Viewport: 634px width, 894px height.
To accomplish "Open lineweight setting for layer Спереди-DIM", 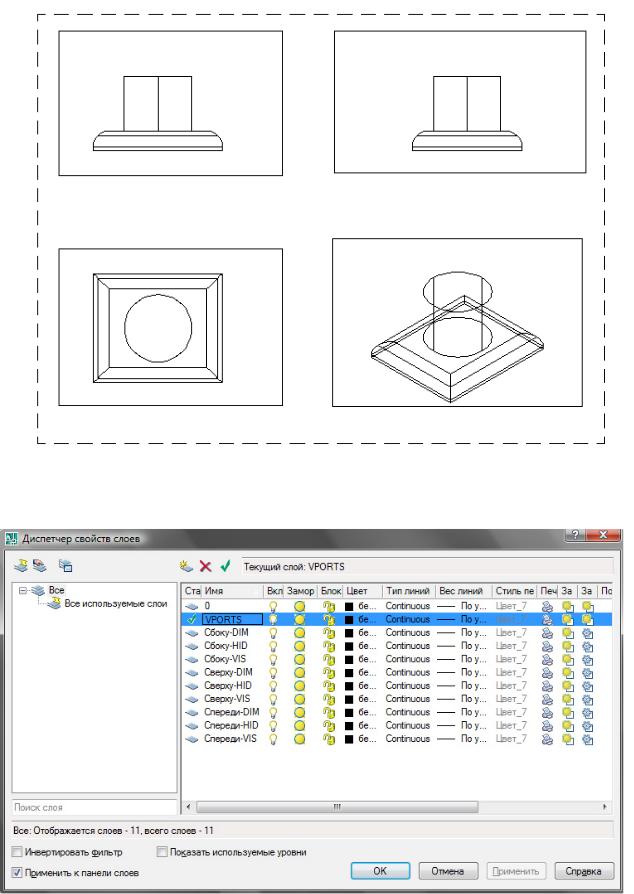I will [462, 712].
